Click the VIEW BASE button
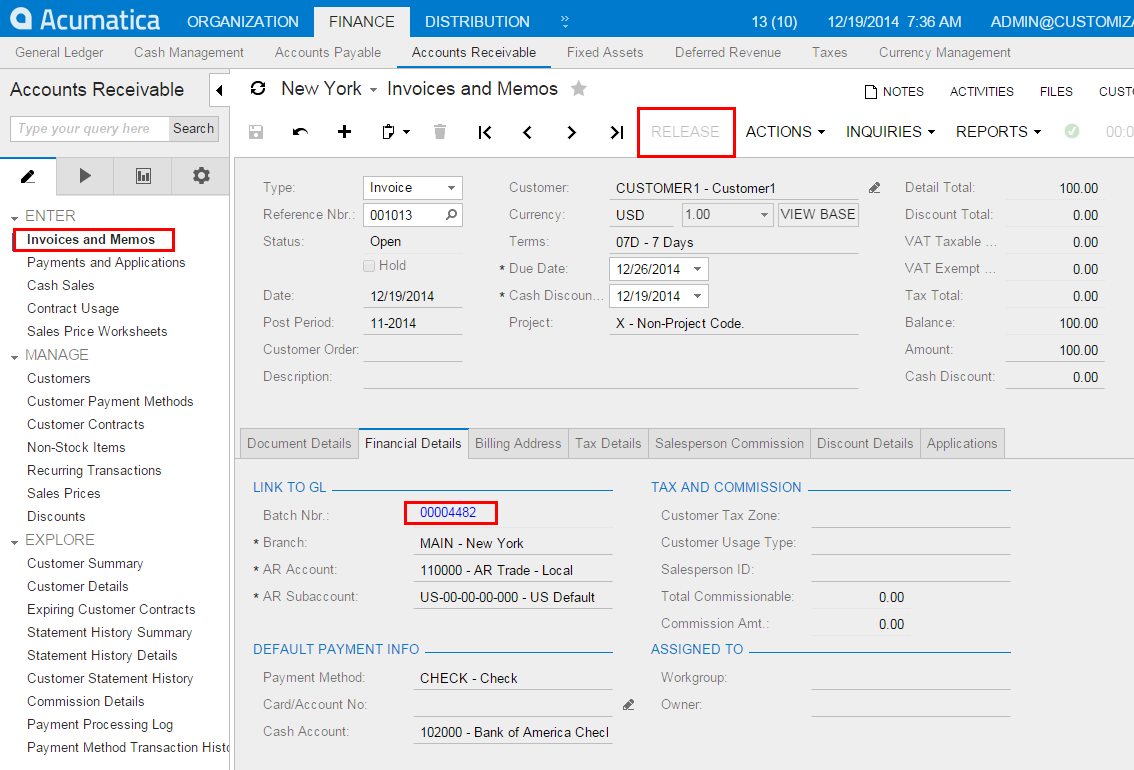1134x770 pixels. [818, 215]
